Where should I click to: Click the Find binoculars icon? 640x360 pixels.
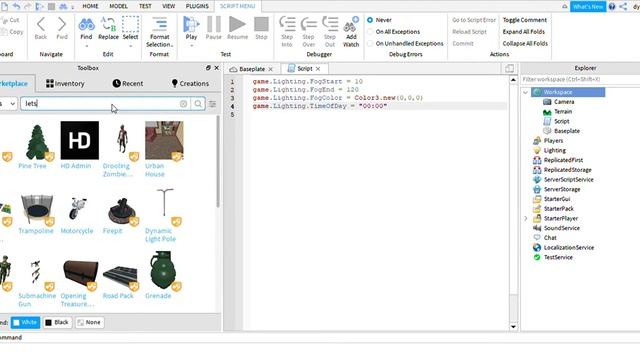pyautogui.click(x=86, y=24)
